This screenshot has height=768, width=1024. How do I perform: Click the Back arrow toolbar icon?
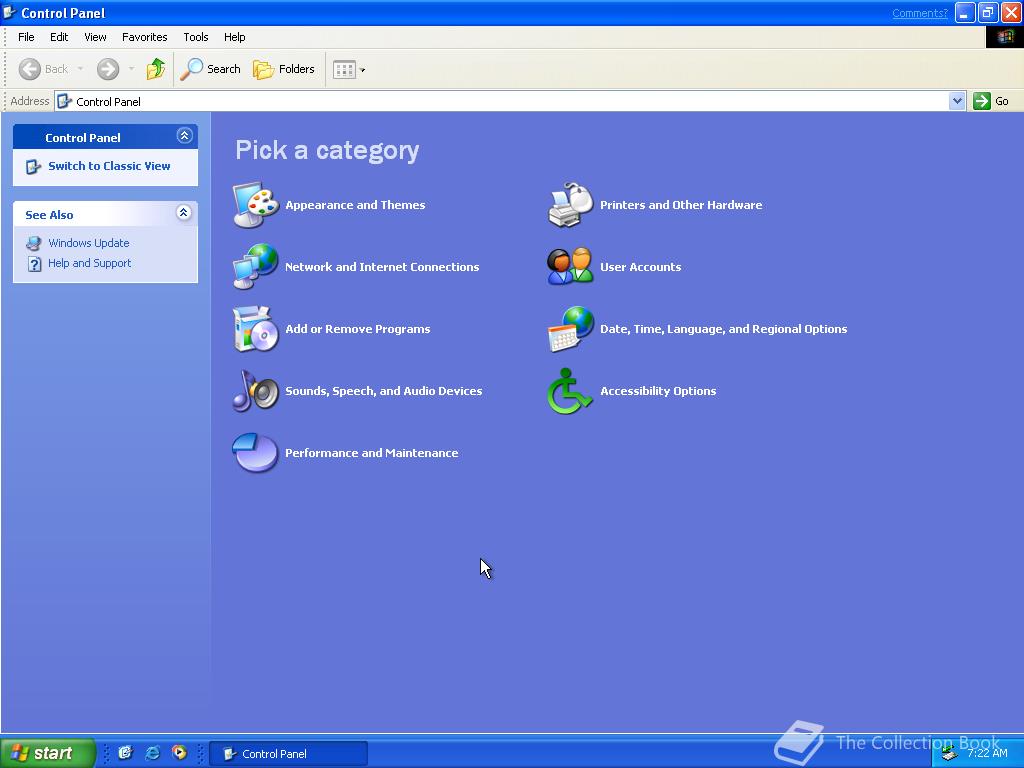coord(29,69)
